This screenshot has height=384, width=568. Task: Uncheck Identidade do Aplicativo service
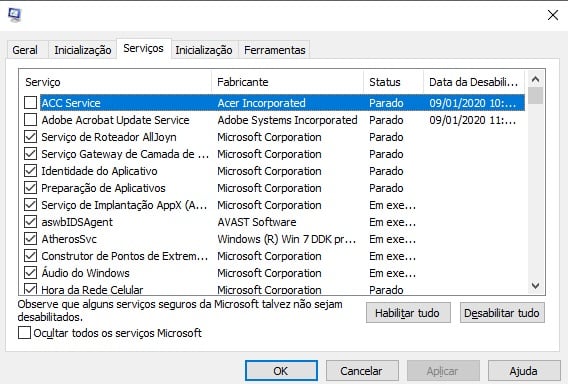click(30, 171)
